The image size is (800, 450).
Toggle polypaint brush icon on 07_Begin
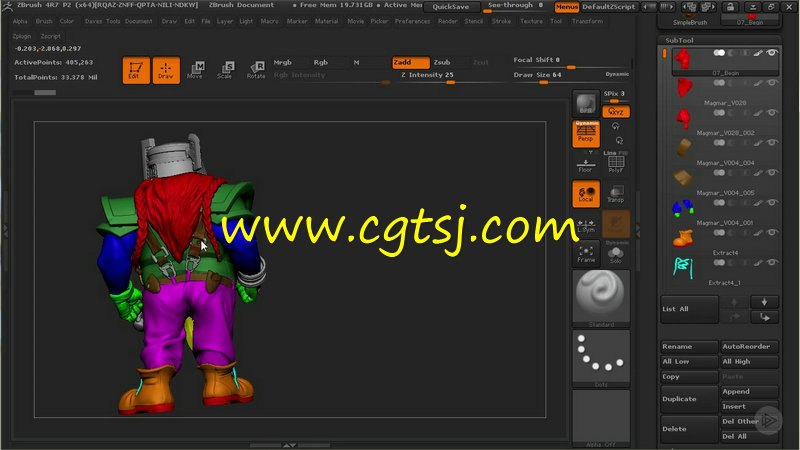(x=758, y=53)
